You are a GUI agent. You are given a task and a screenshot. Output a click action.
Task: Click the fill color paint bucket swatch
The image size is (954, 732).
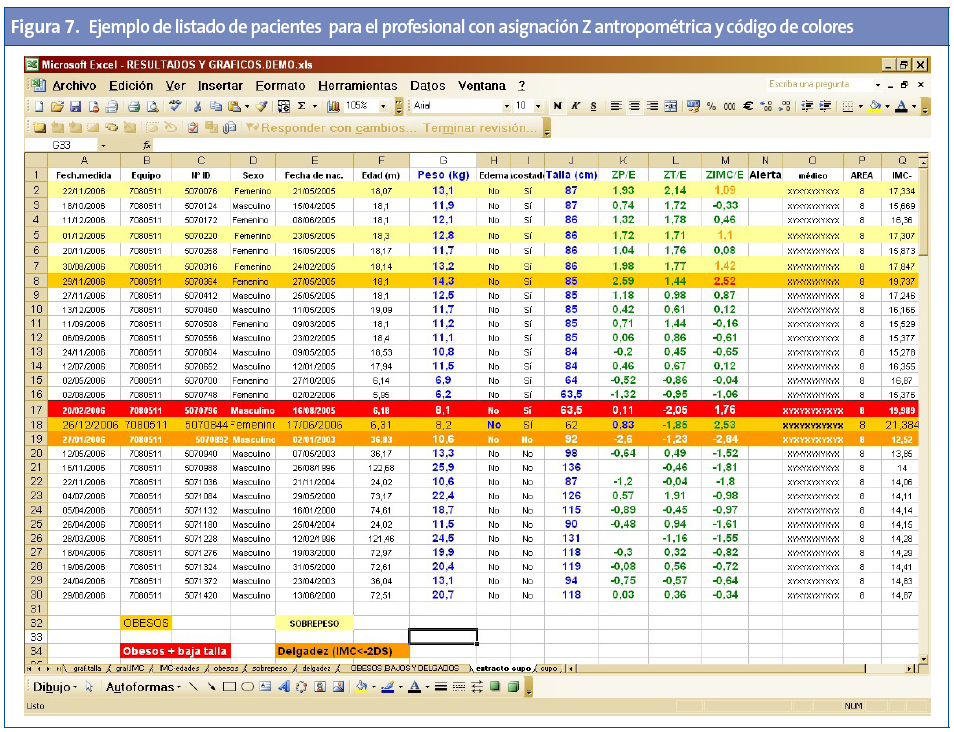point(875,106)
